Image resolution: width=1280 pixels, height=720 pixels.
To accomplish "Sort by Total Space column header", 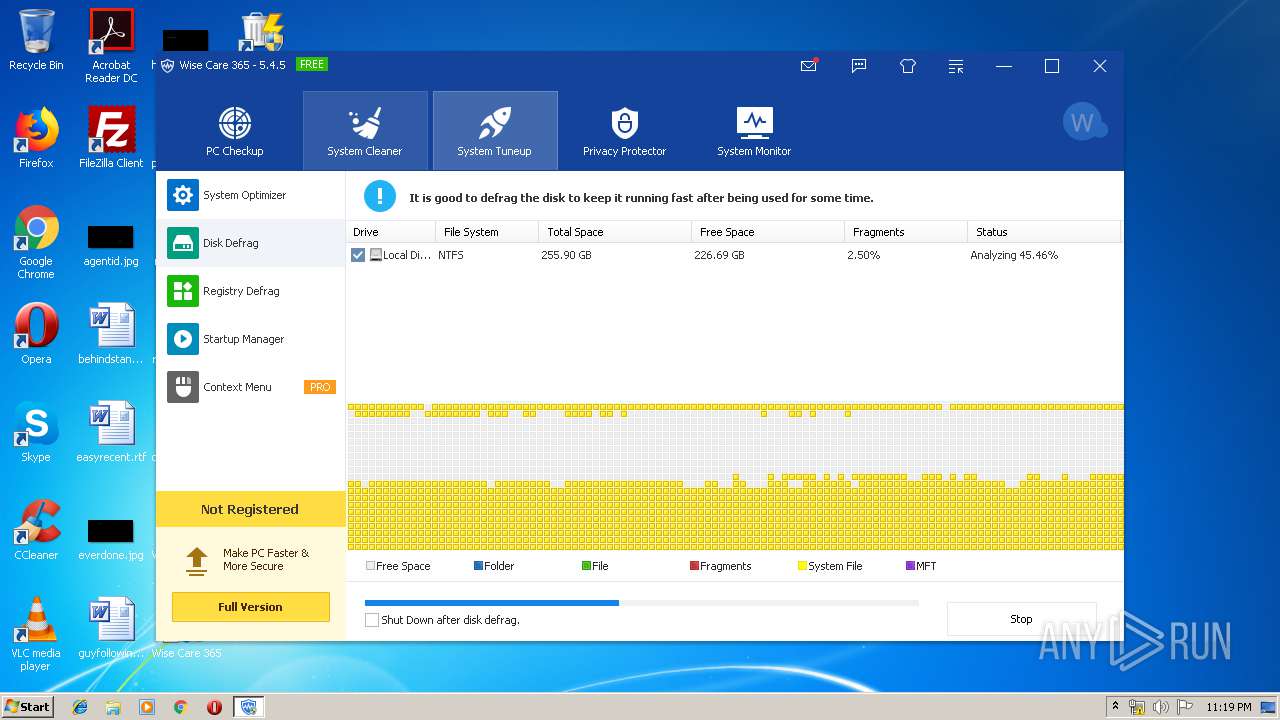I will [x=615, y=232].
